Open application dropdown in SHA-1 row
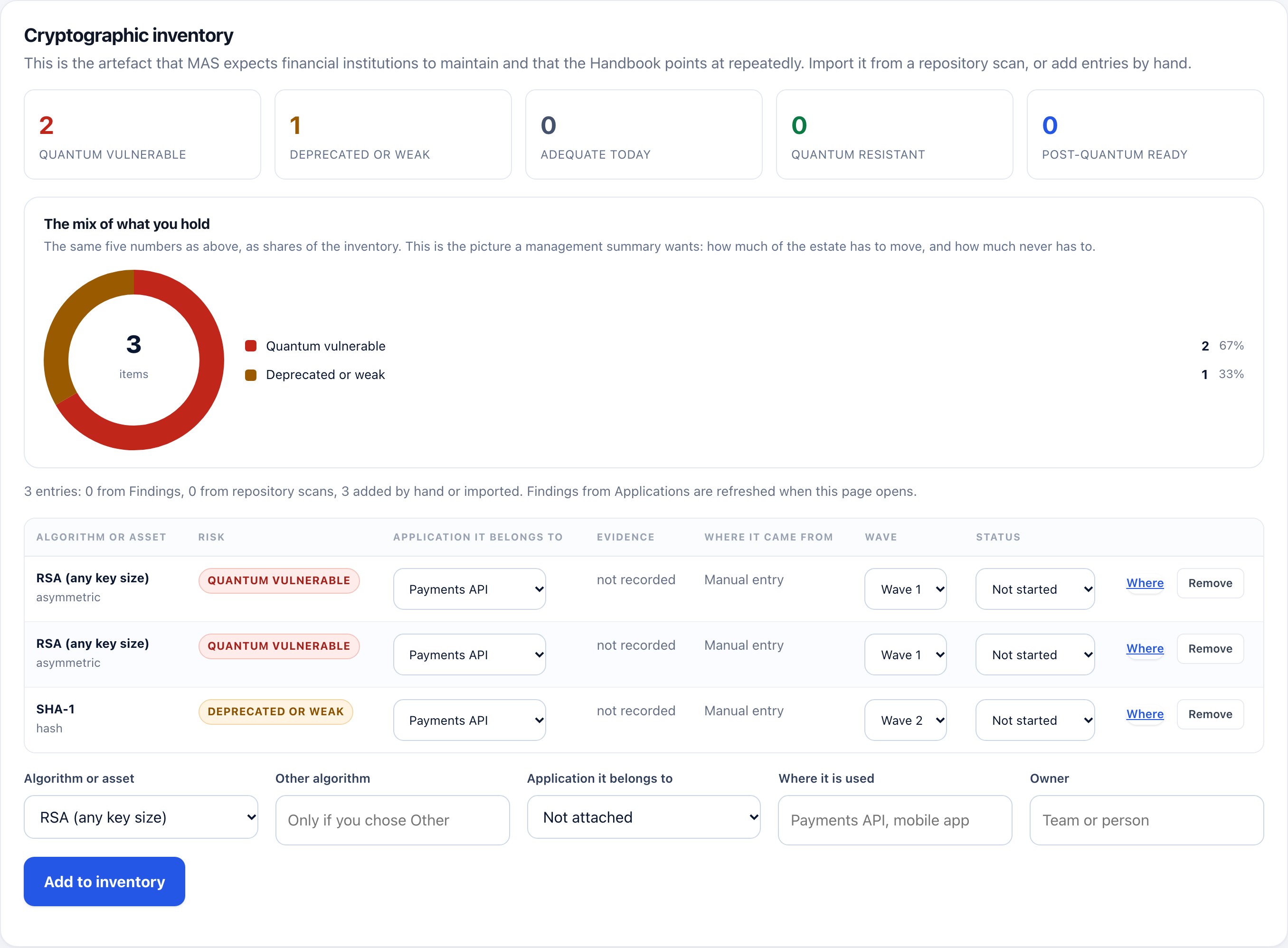The height and width of the screenshot is (948, 1288). pyautogui.click(x=469, y=720)
